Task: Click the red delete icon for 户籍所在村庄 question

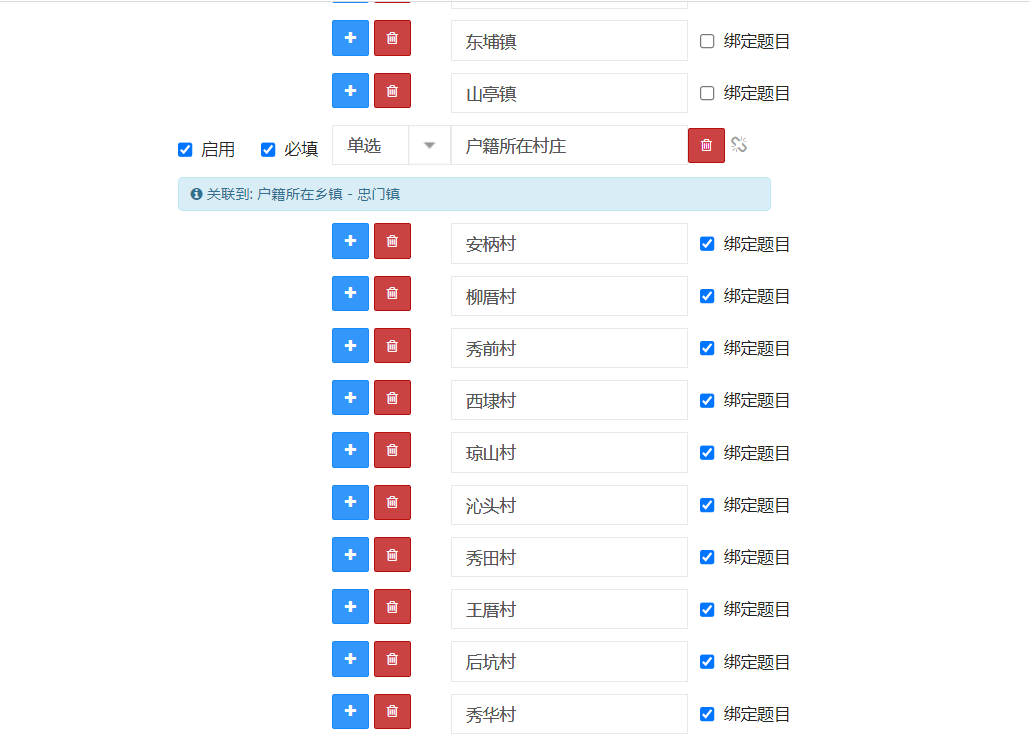Action: [705, 145]
